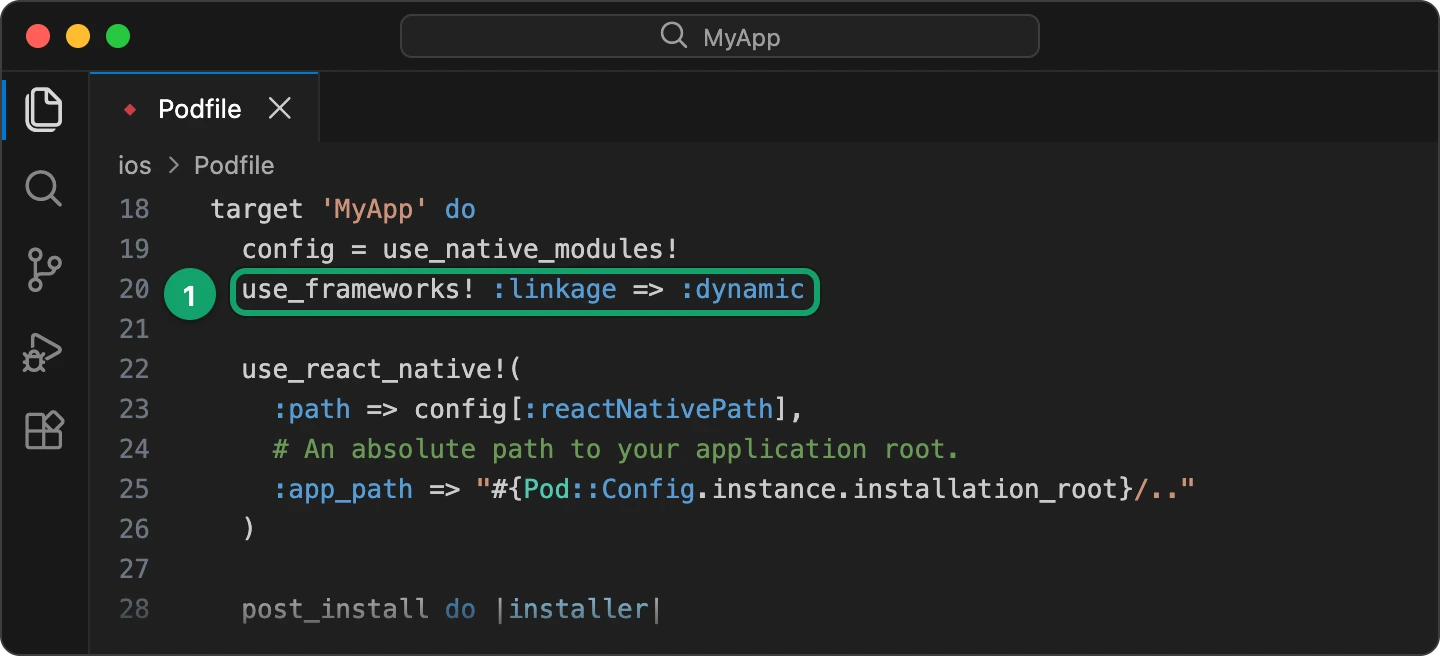This screenshot has width=1440, height=656.
Task: Click 'use_react_native!(' on line 22
Action: (382, 369)
